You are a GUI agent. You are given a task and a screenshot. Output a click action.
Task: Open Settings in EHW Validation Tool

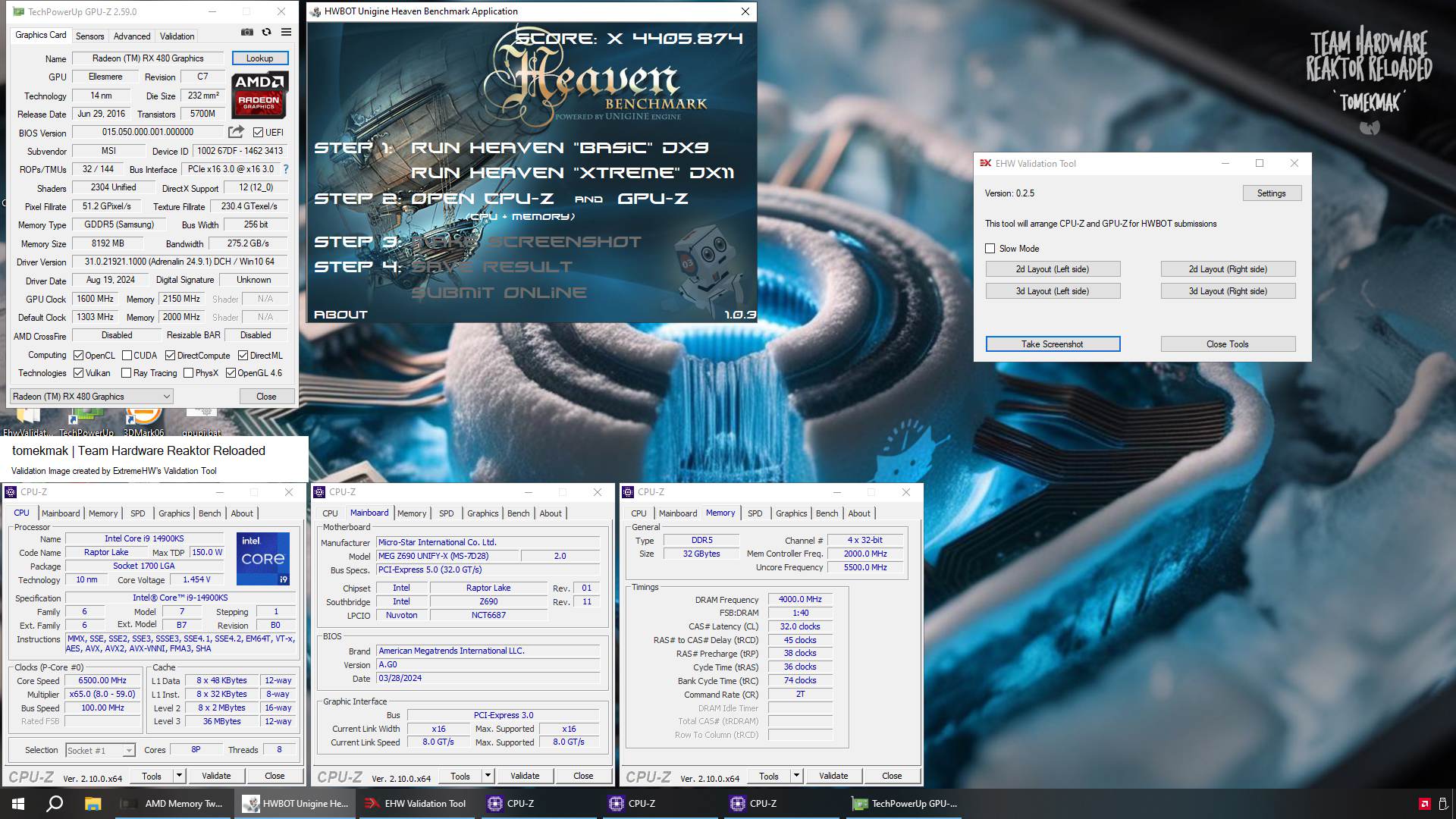[1272, 193]
